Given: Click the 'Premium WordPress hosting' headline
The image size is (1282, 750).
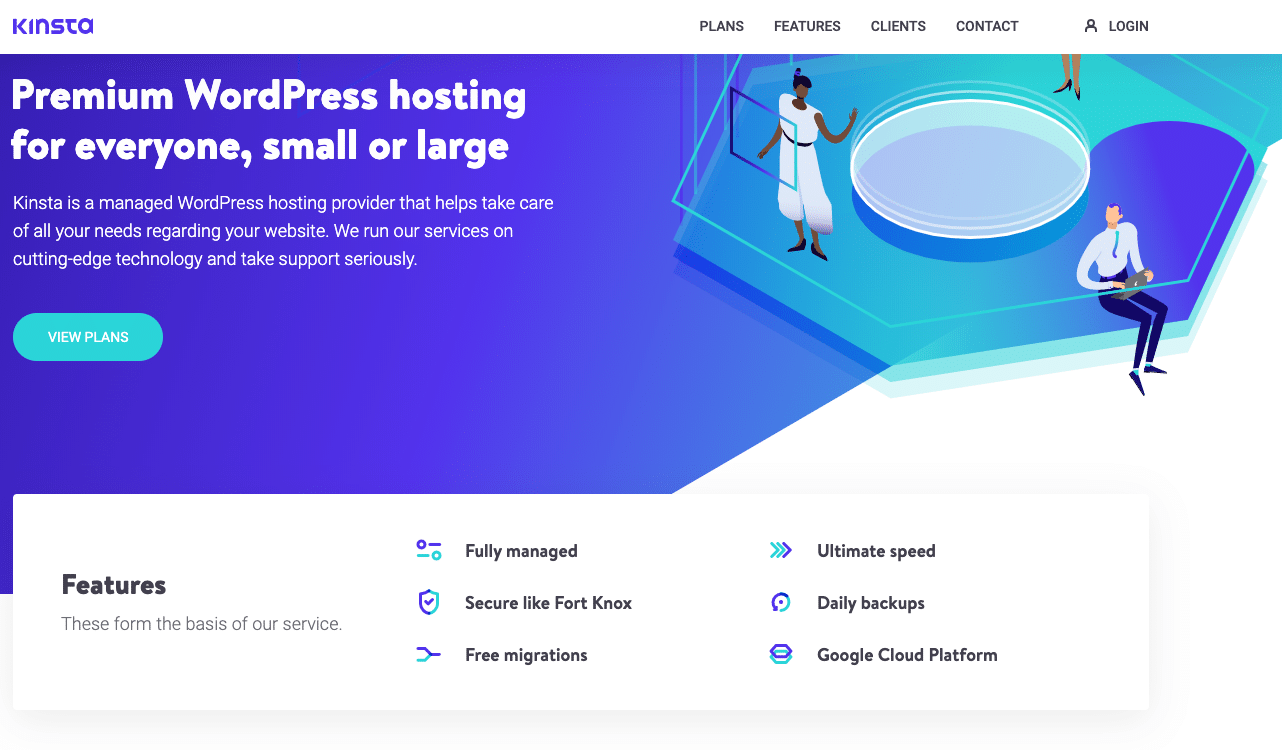Looking at the screenshot, I should (269, 121).
